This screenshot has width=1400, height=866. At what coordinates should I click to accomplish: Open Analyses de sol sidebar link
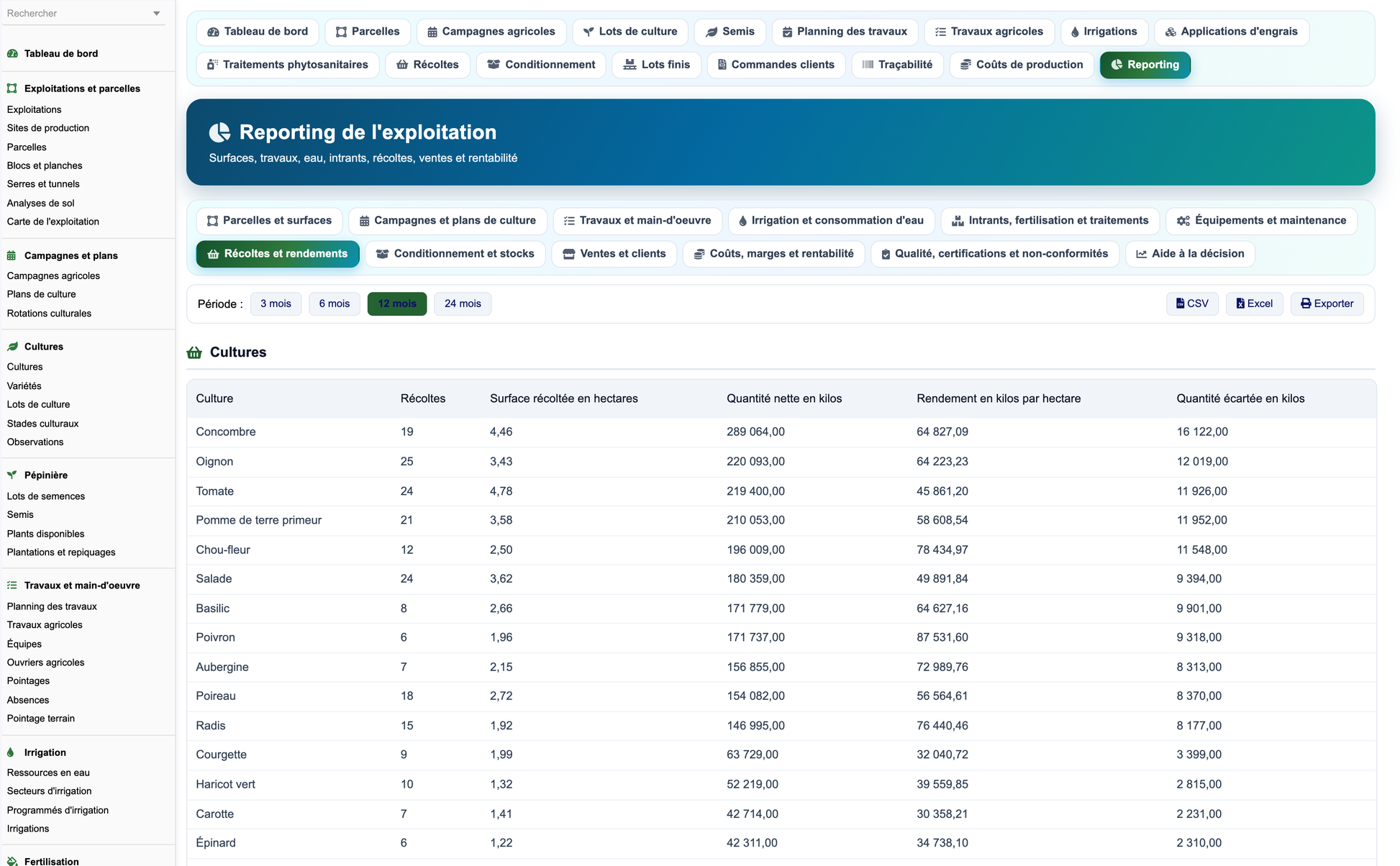point(41,203)
